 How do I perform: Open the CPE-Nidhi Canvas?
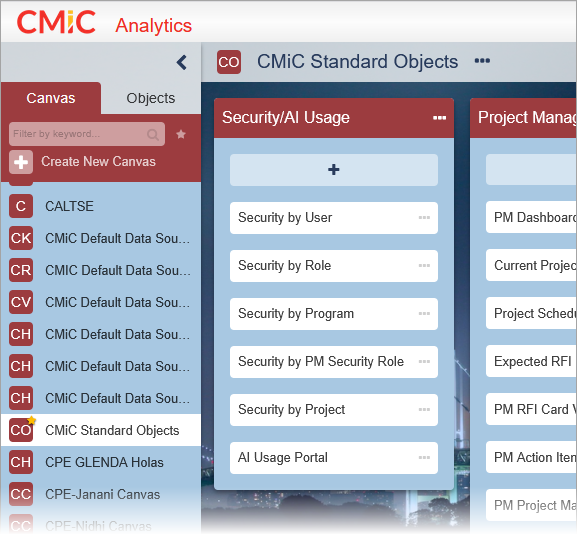pos(101,526)
